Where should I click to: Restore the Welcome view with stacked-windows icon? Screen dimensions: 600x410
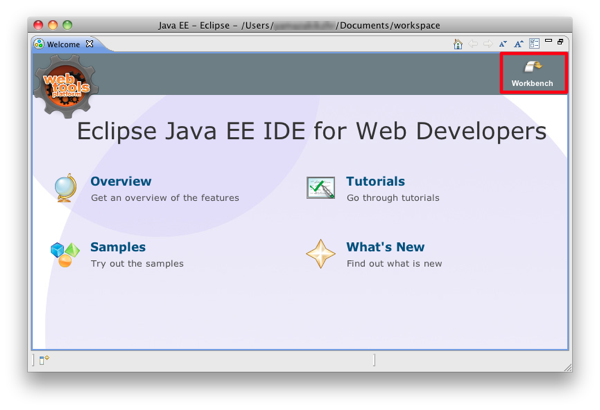pyautogui.click(x=560, y=42)
